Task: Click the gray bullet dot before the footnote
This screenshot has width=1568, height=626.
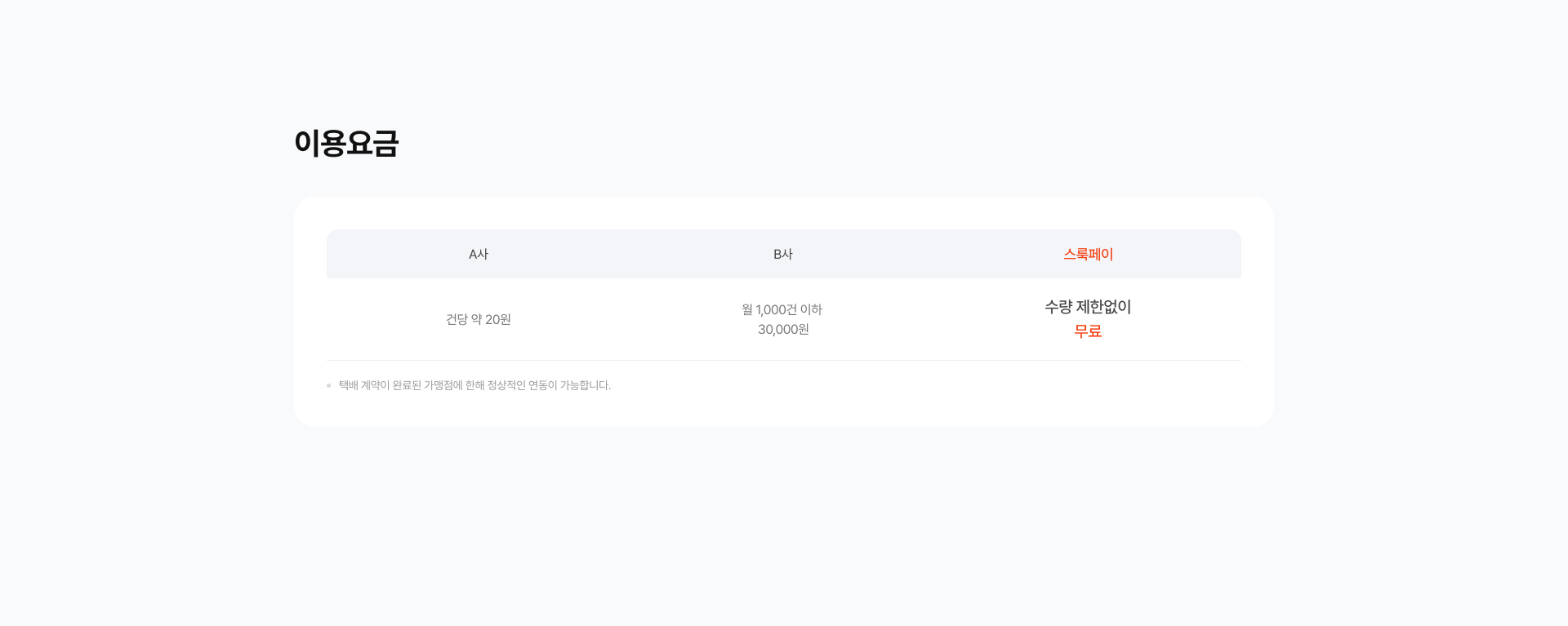Action: coord(328,386)
